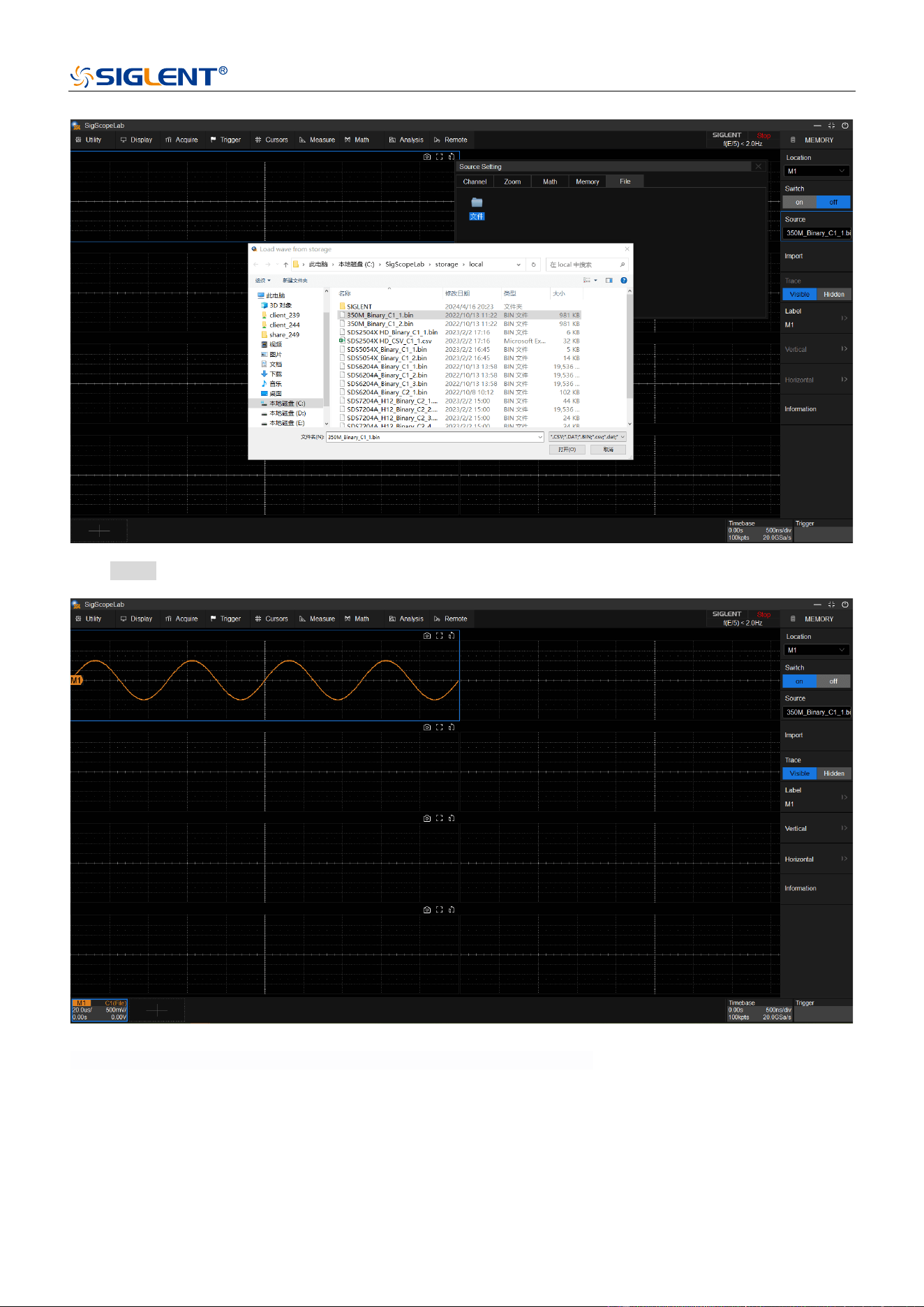
Task: Select 3D 对象 in the Load wave dialog tree
Action: tap(276, 305)
